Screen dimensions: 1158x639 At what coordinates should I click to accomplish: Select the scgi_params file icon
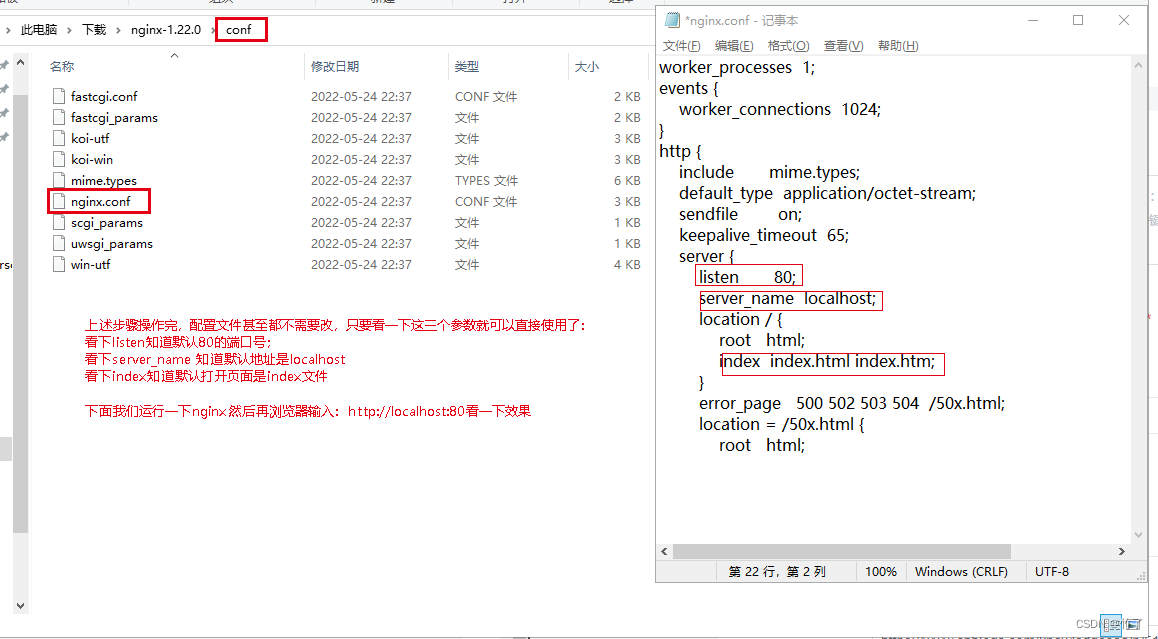tap(59, 222)
